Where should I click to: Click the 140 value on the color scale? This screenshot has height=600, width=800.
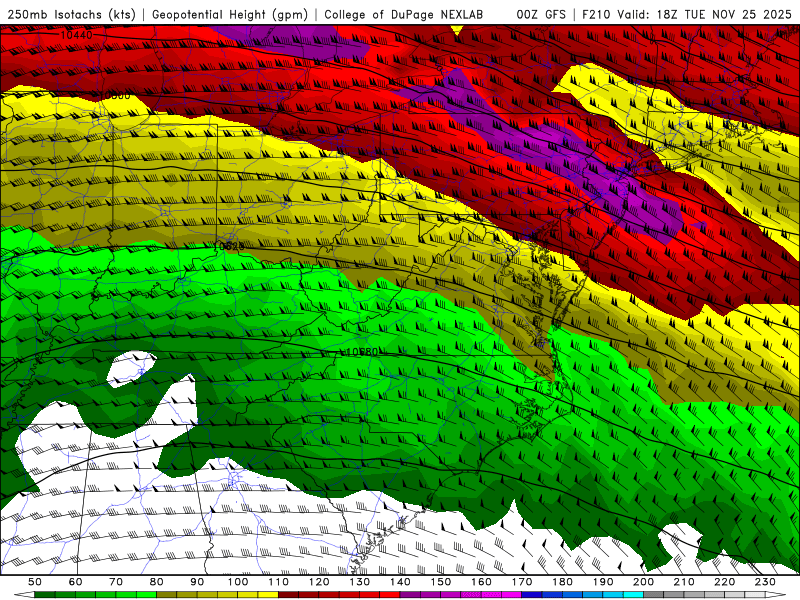(400, 582)
